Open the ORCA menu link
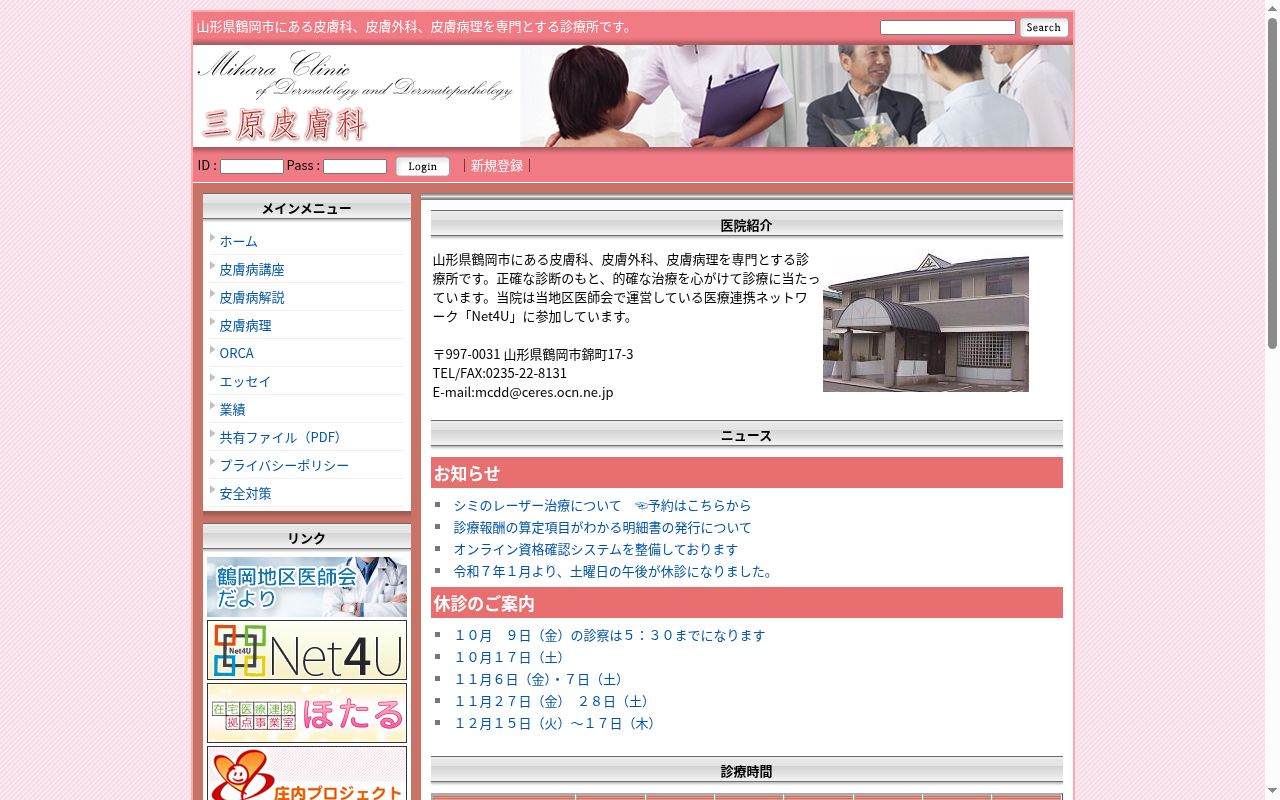Viewport: 1280px width, 800px height. tap(236, 353)
